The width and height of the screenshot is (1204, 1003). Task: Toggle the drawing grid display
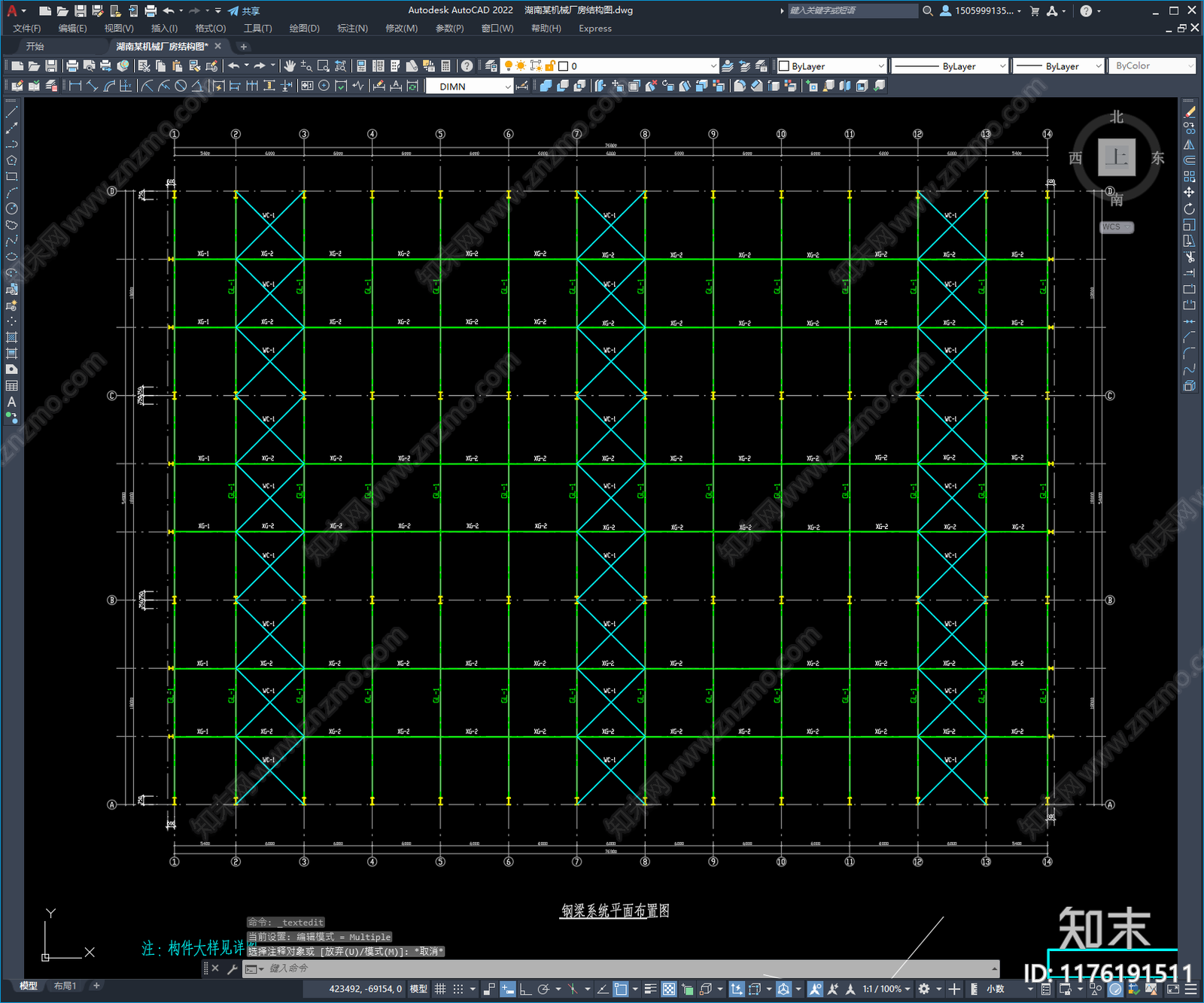[440, 989]
